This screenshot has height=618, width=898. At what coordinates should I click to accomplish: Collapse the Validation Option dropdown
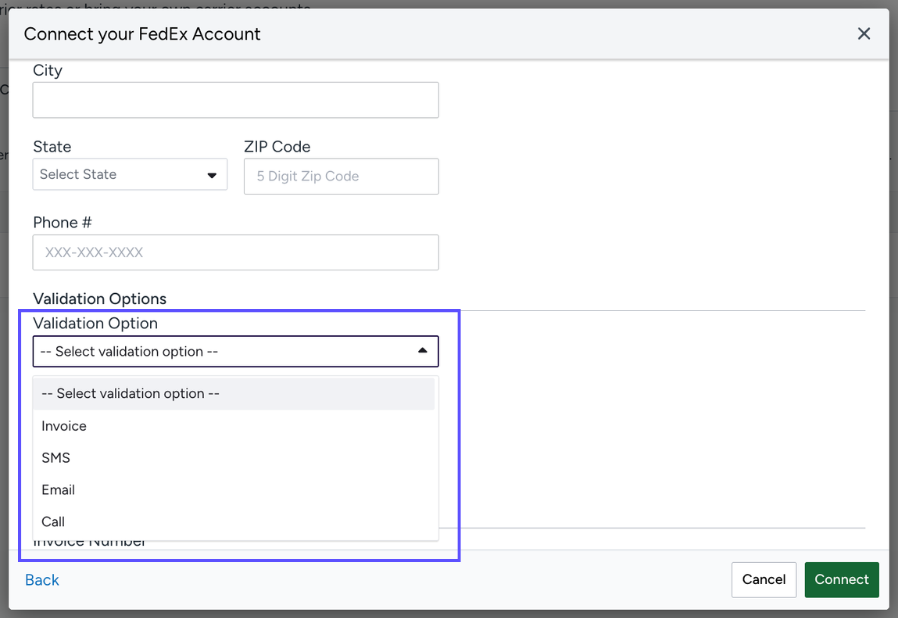point(235,351)
